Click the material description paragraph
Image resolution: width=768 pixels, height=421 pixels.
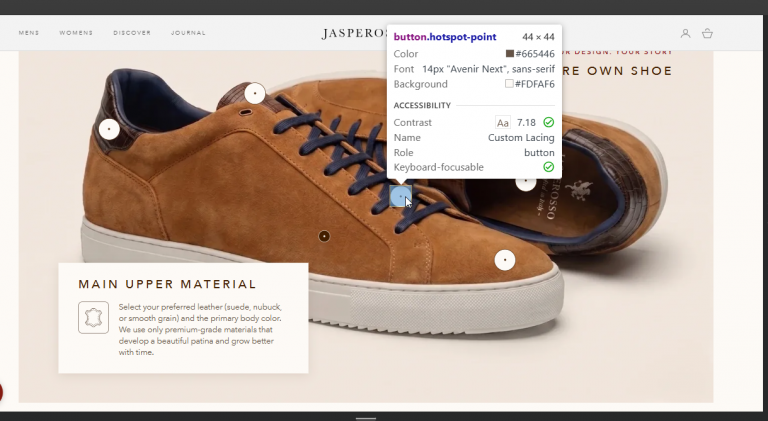[x=200, y=329]
